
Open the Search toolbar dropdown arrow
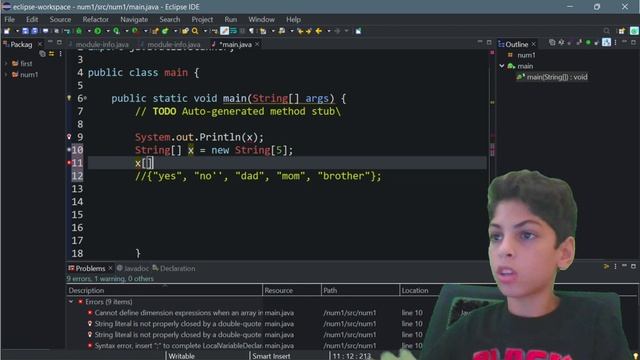[x=205, y=31]
